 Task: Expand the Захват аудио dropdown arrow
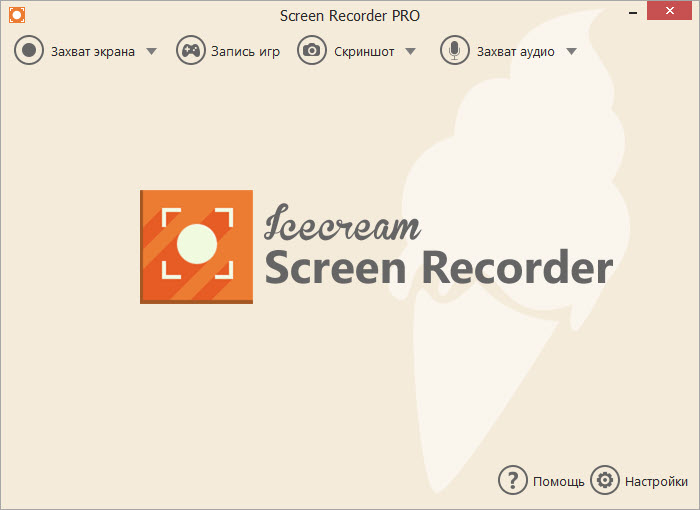(x=571, y=51)
